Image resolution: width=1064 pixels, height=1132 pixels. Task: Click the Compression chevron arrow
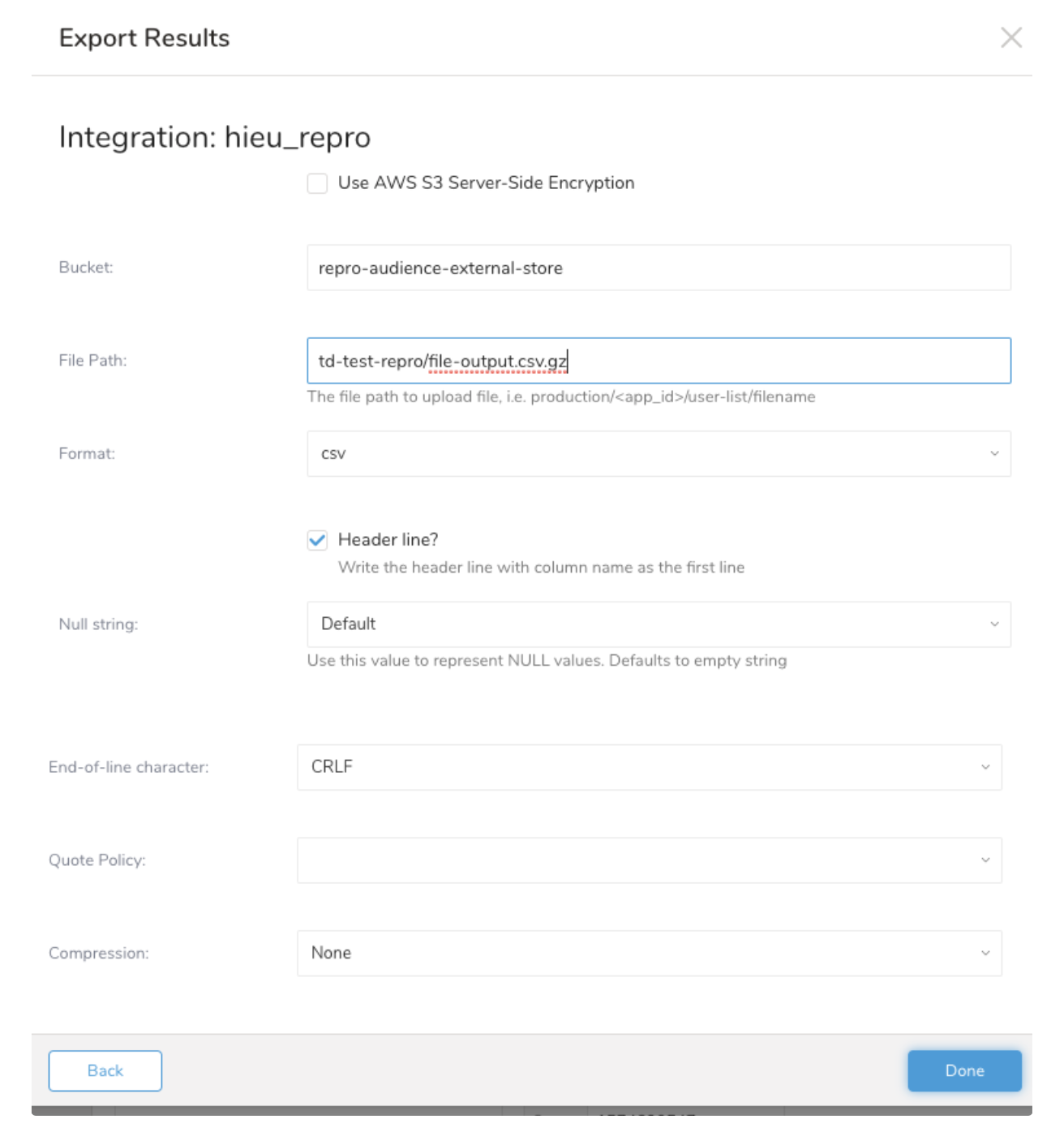click(x=985, y=954)
